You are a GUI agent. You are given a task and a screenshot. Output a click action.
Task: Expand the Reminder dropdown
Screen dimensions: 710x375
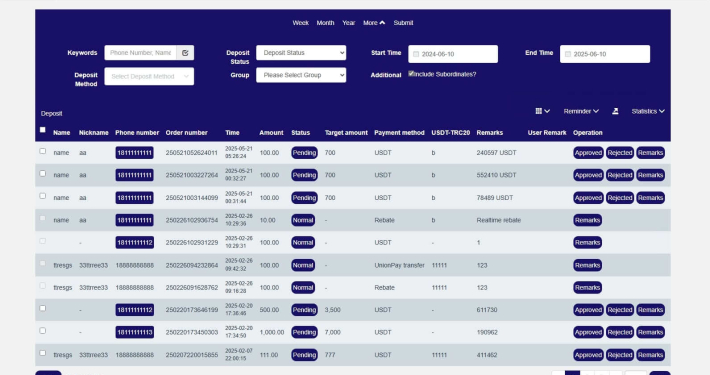[x=581, y=111]
